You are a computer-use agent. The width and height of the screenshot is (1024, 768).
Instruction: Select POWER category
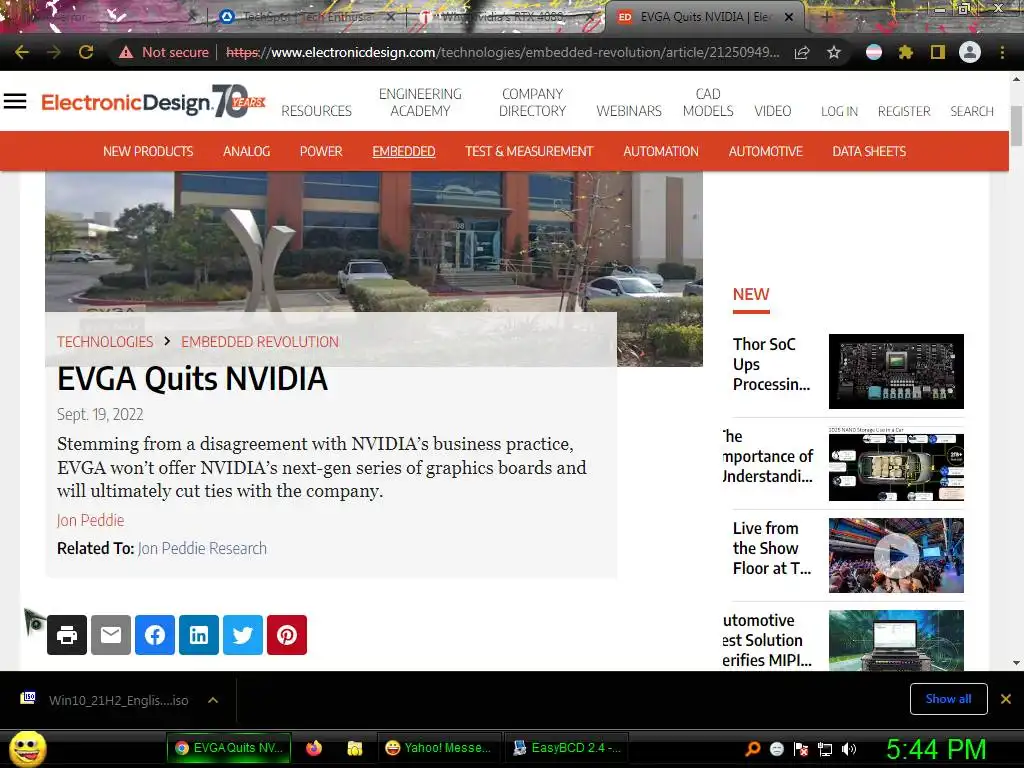click(321, 152)
